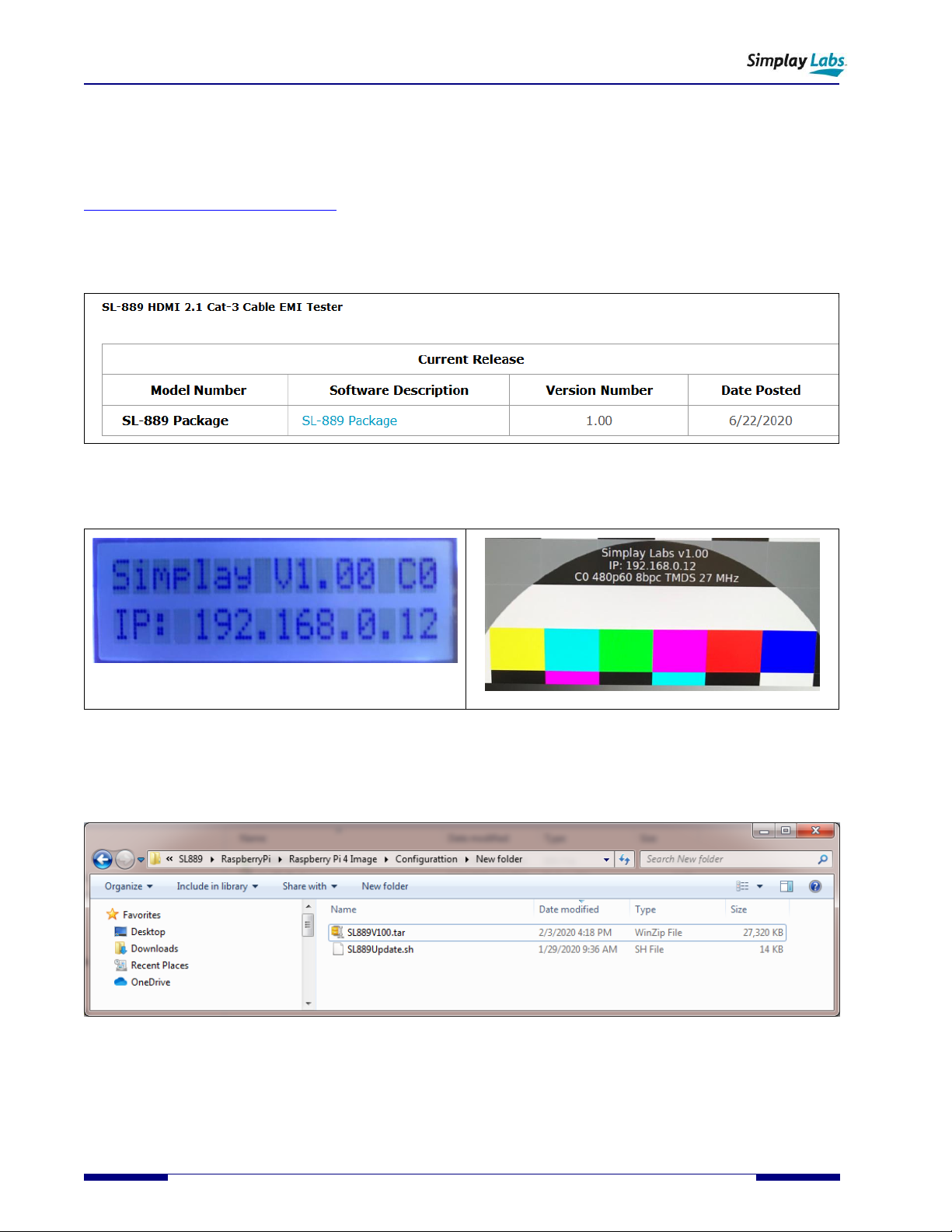Image resolution: width=952 pixels, height=1232 pixels.
Task: Click SL889 in the address breadcrumb
Action: click(190, 859)
